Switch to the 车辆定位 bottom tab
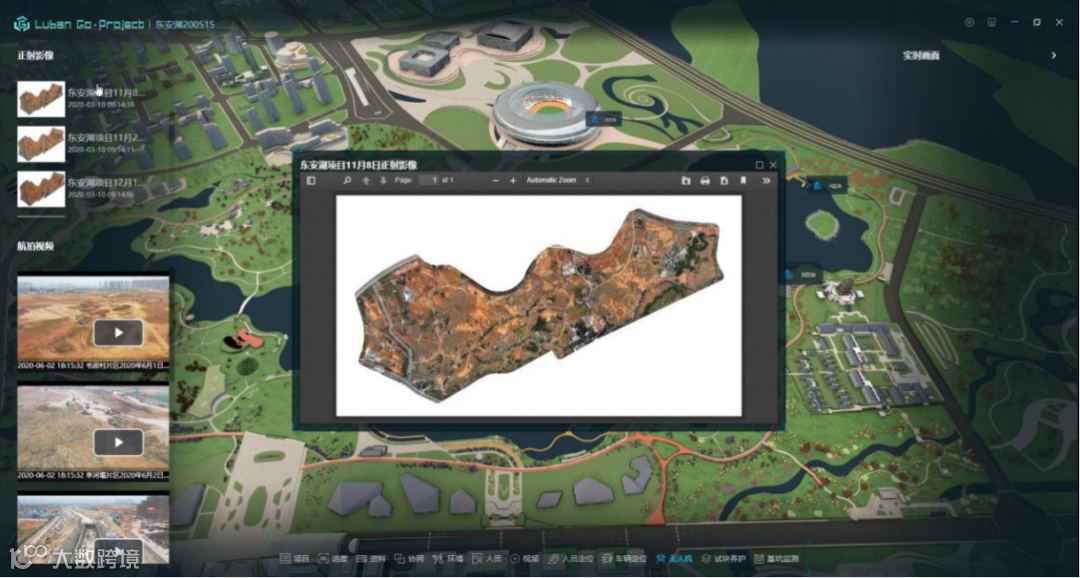Viewport: 1080px width, 578px height. 624,559
